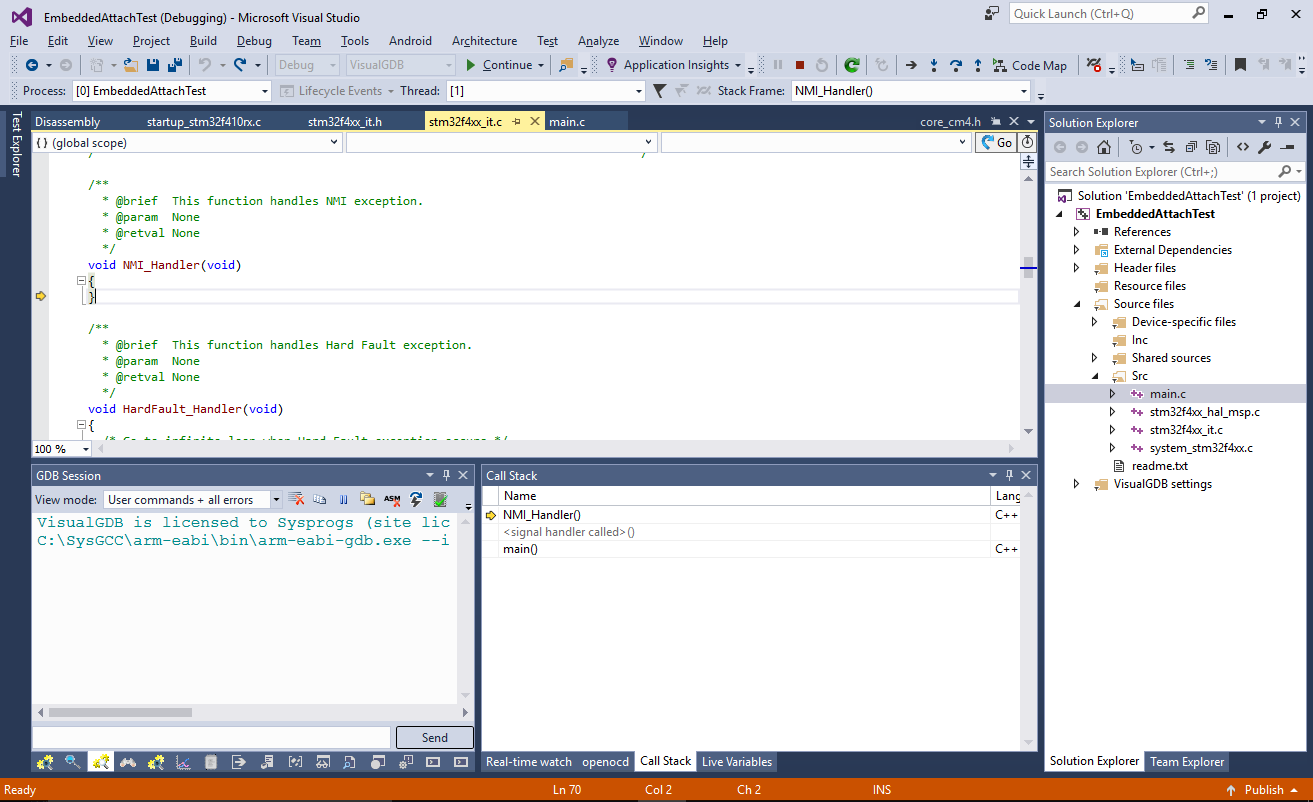Click the Save All icon in toolbar
Screen dimensions: 1313x802
pyautogui.click(x=175, y=65)
